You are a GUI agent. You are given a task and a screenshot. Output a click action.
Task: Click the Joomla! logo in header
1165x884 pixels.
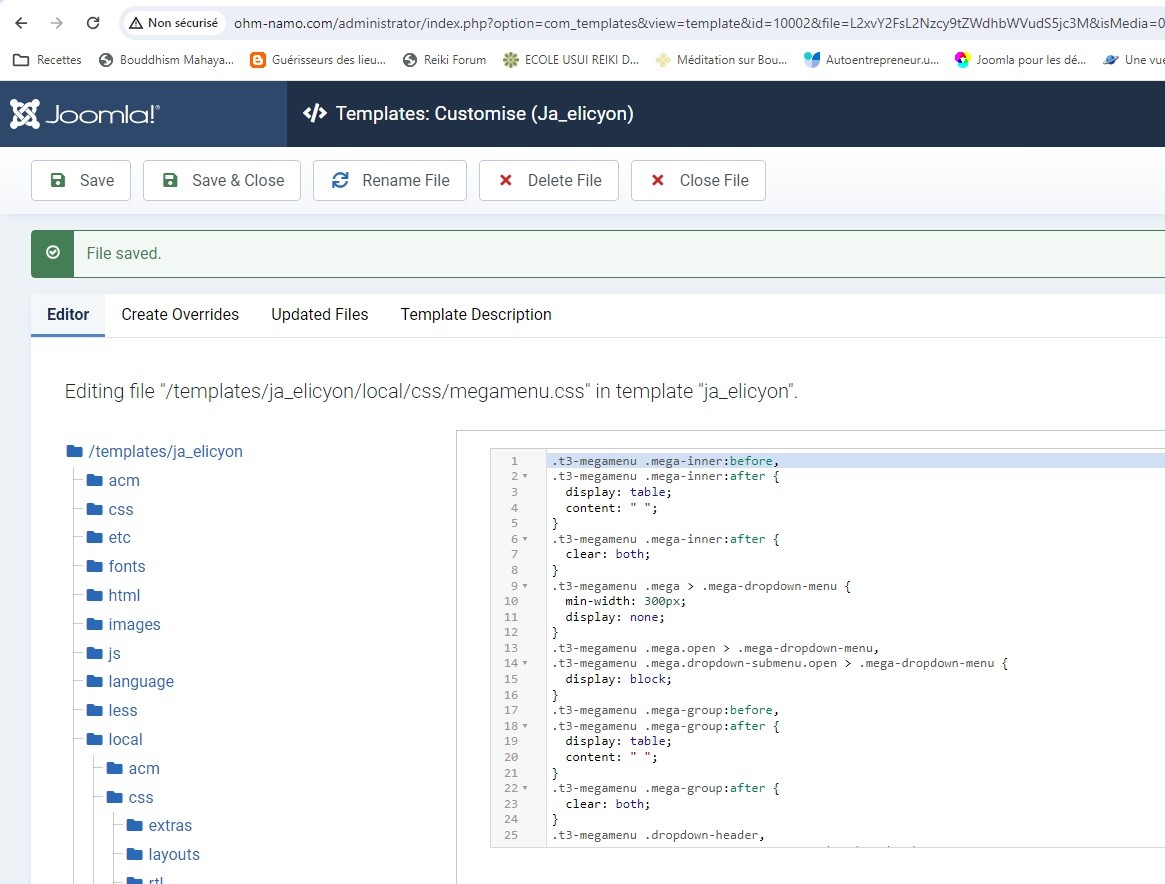[x=85, y=114]
